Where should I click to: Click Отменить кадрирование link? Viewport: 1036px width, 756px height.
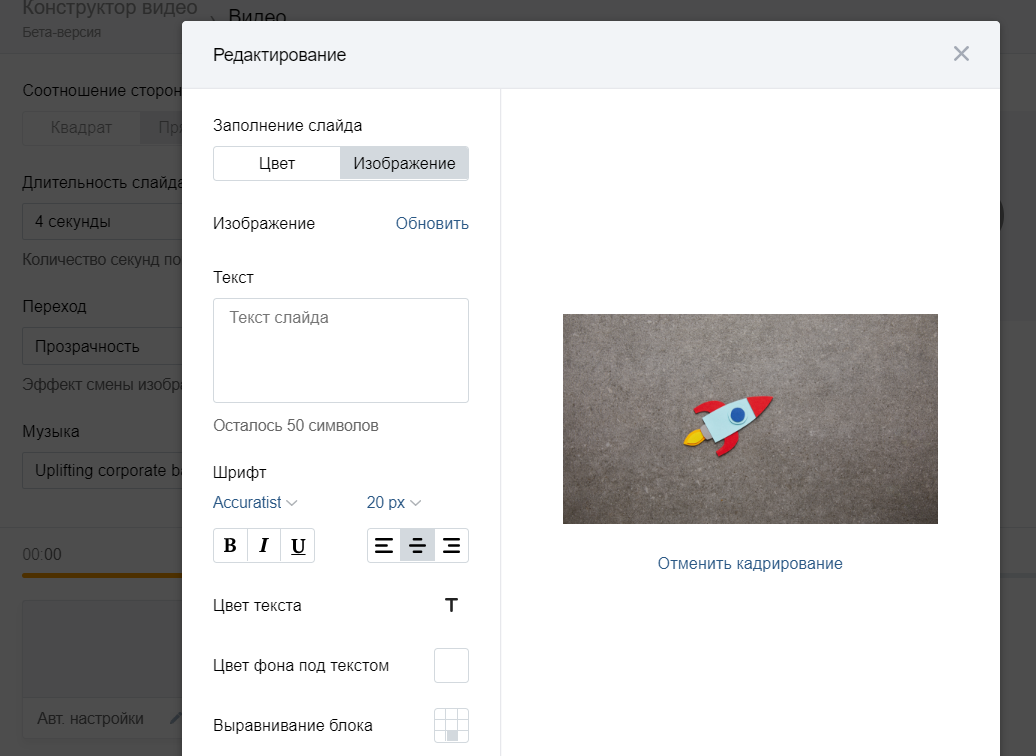click(x=750, y=564)
